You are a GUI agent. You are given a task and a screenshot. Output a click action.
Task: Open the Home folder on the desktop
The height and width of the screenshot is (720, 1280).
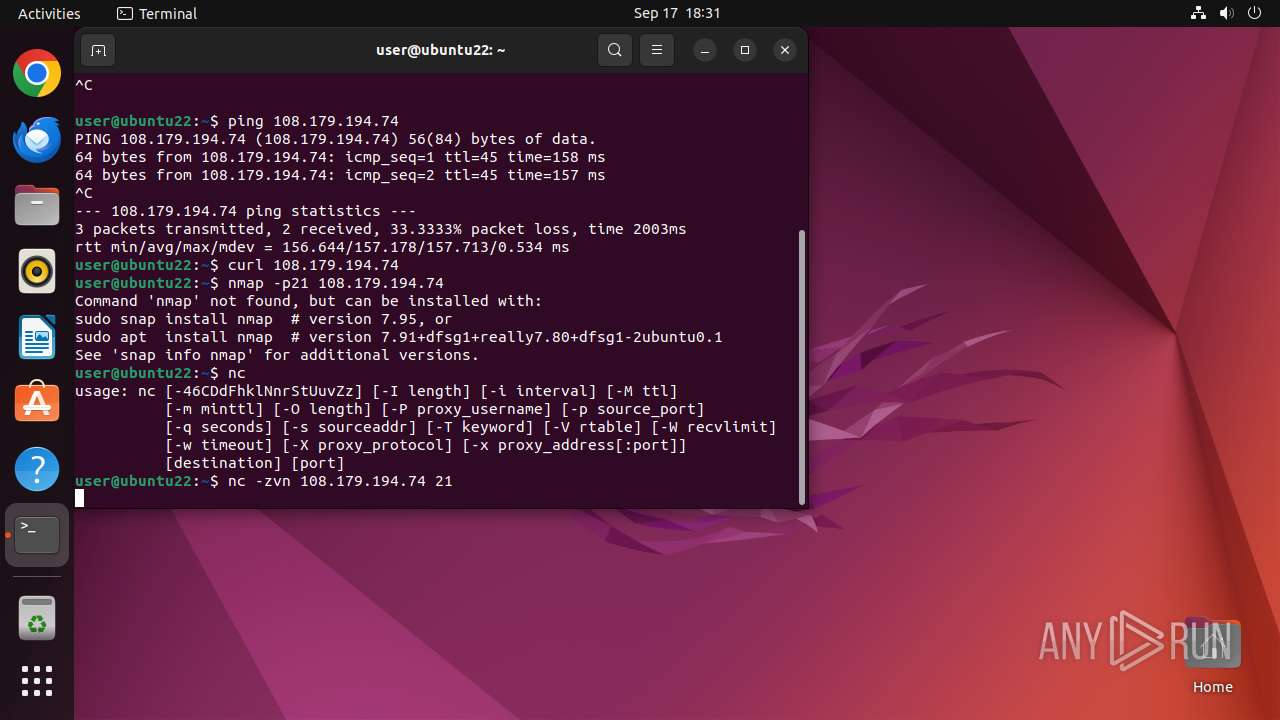(x=1212, y=656)
